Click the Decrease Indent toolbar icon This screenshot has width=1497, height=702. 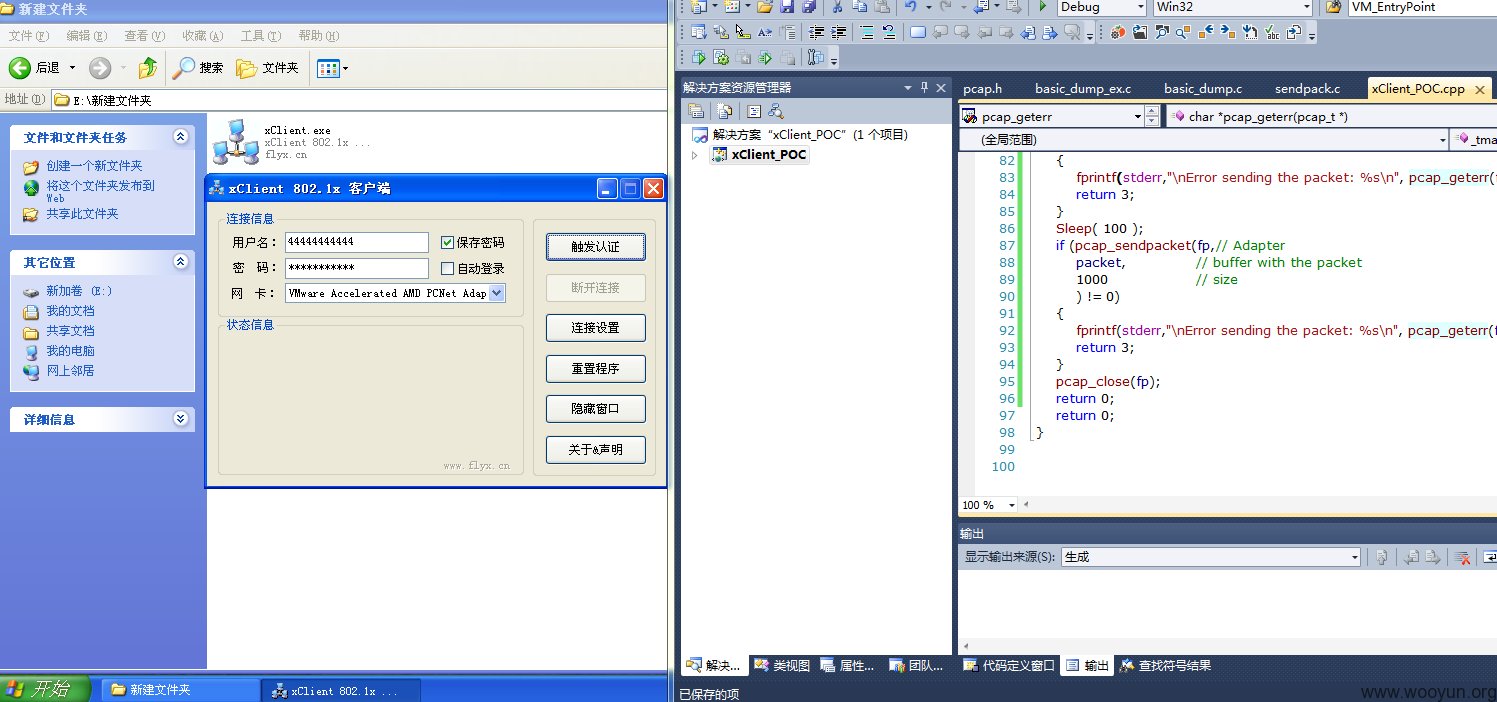pyautogui.click(x=816, y=32)
